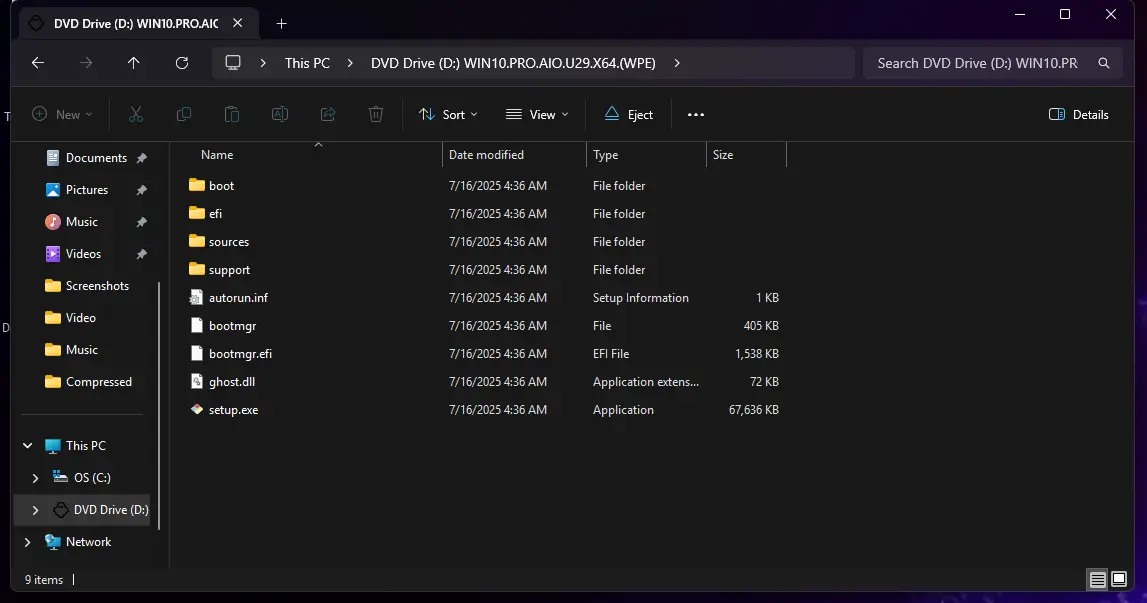This screenshot has height=603, width=1147.
Task: Select the bootmgr file
Action: click(233, 326)
